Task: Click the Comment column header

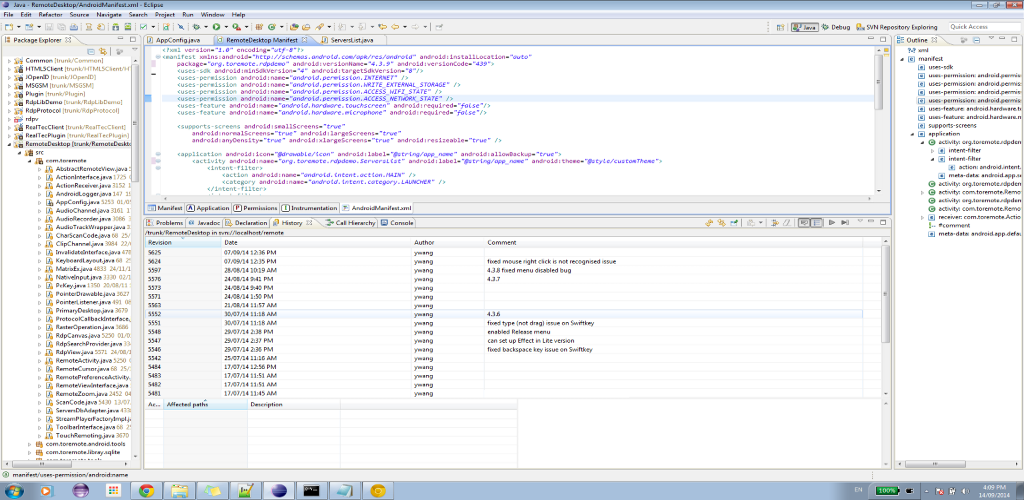Action: [673, 242]
